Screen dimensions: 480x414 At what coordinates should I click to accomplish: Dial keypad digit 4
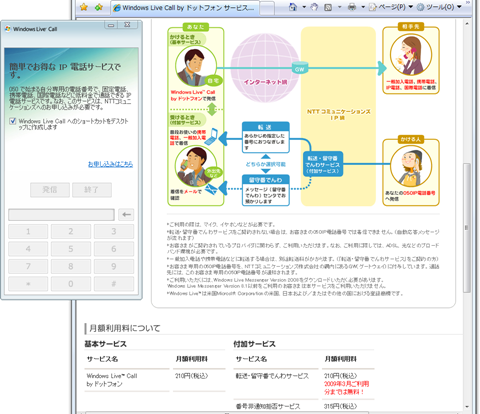coord(28,249)
